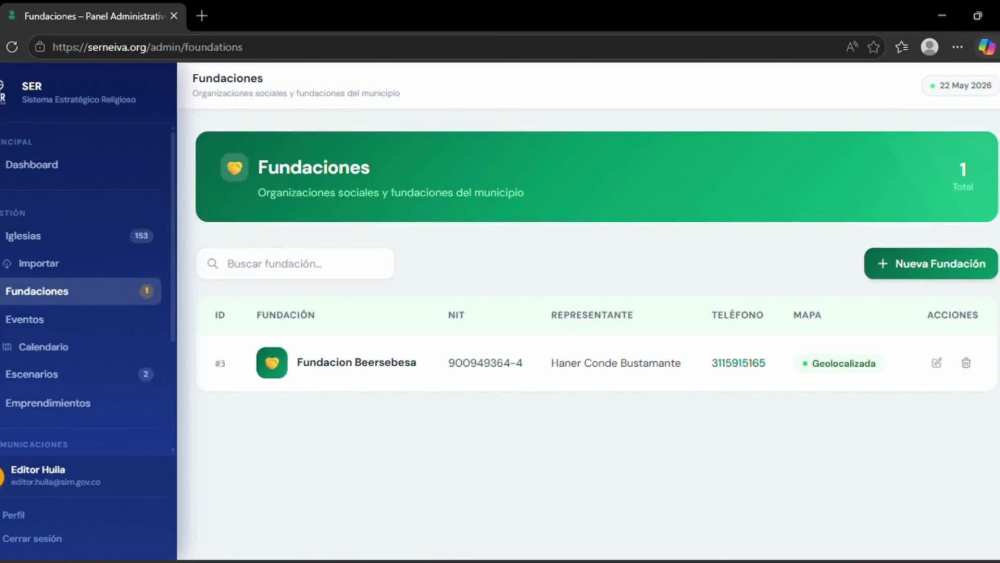View site information lock icon
Screen dimensions: 1000x563
(40, 47)
